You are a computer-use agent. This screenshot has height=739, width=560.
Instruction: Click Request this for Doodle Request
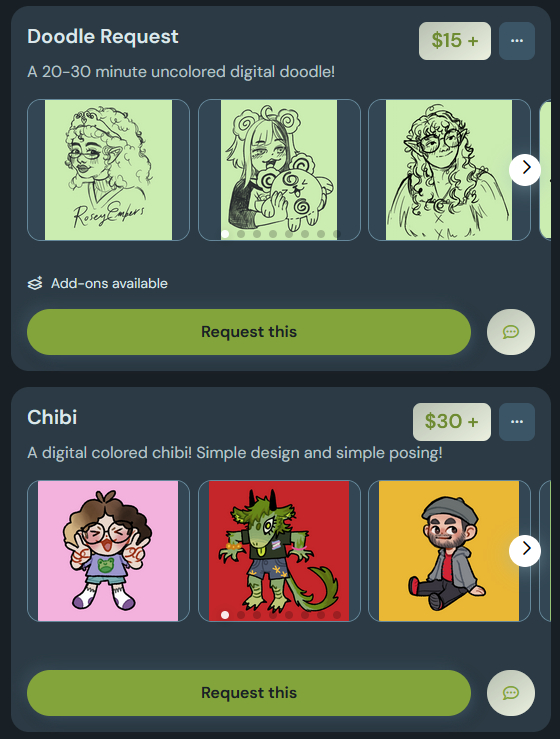tap(249, 332)
